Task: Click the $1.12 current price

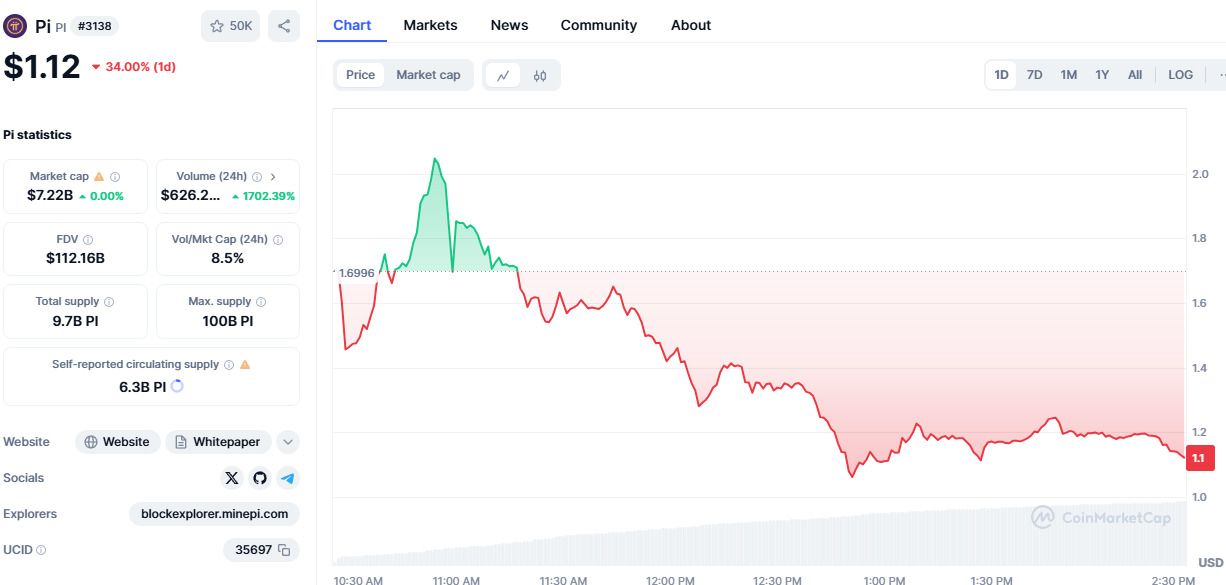Action: coord(42,67)
